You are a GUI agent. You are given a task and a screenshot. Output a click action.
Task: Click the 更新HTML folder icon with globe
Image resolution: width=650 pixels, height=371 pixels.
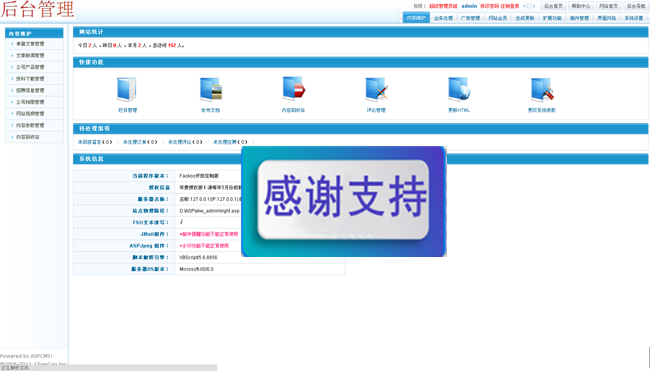pos(459,89)
